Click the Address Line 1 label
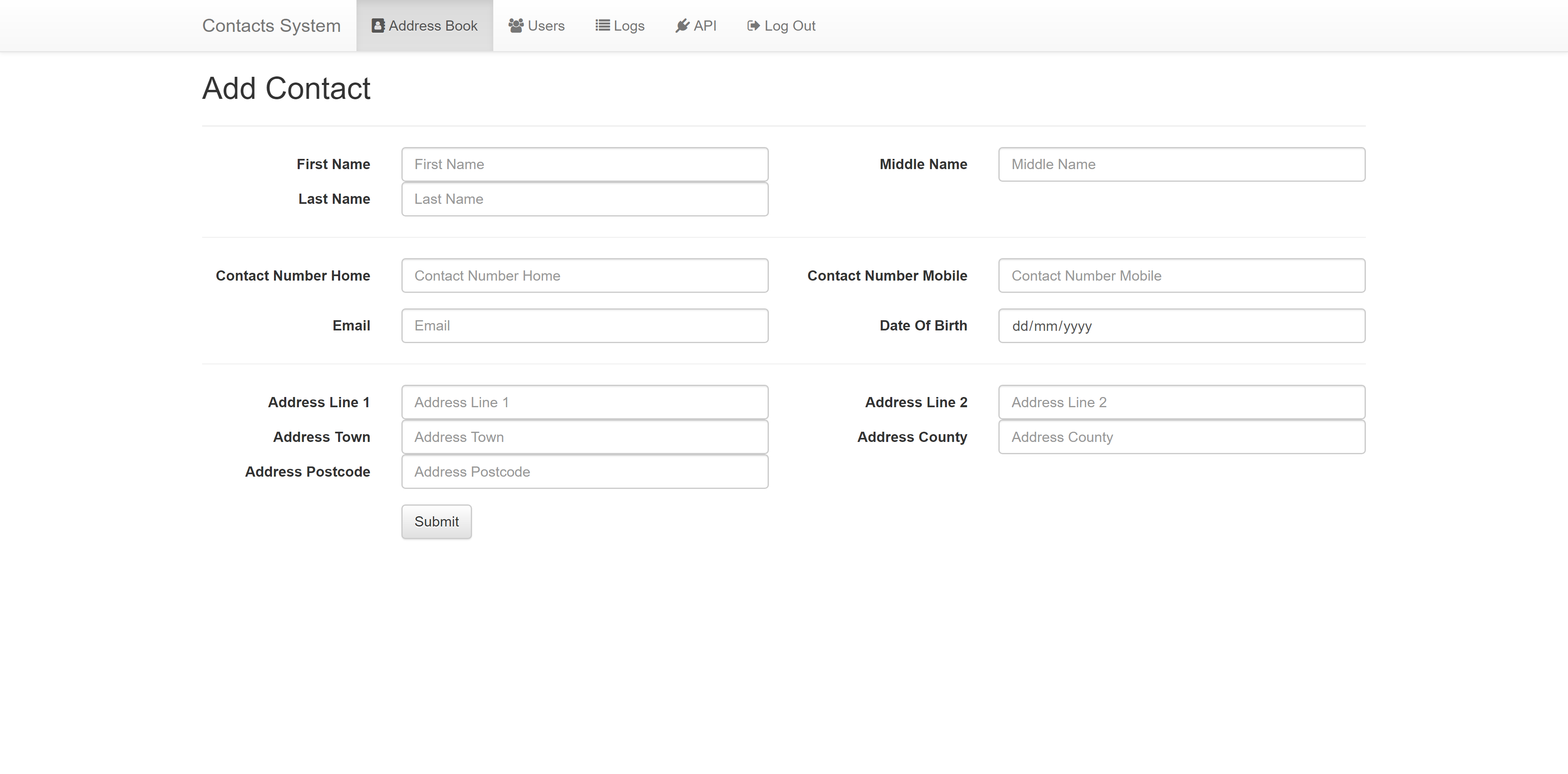The image size is (1568, 774). (x=319, y=403)
